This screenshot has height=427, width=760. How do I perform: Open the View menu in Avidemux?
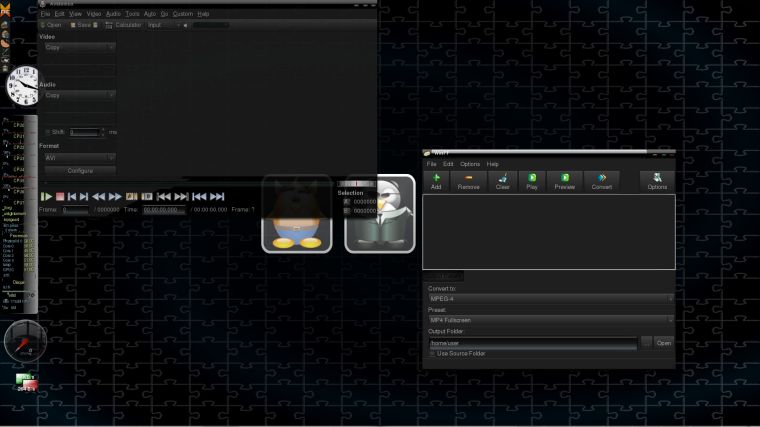[x=76, y=14]
